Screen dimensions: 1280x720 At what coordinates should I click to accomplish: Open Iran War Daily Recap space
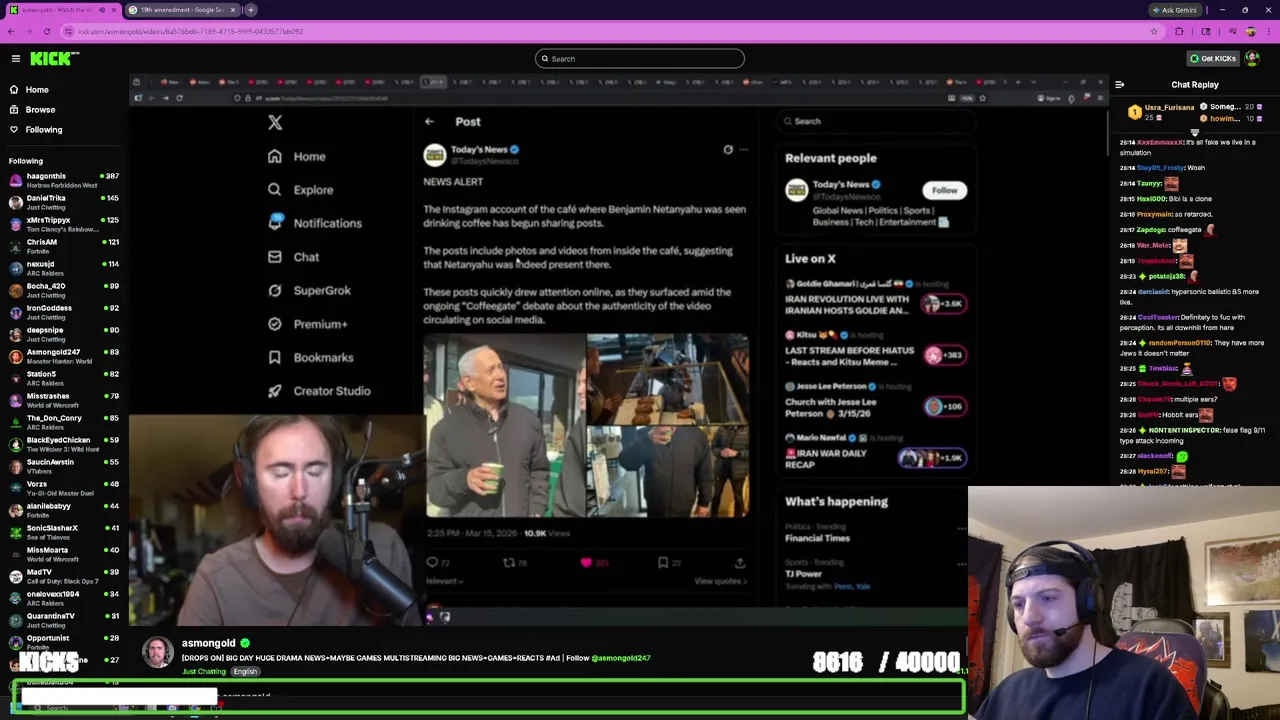(x=876, y=453)
